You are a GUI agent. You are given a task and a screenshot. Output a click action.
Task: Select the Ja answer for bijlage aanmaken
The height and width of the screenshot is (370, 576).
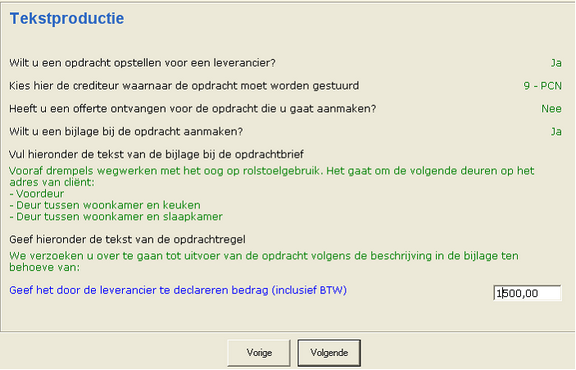(x=556, y=131)
